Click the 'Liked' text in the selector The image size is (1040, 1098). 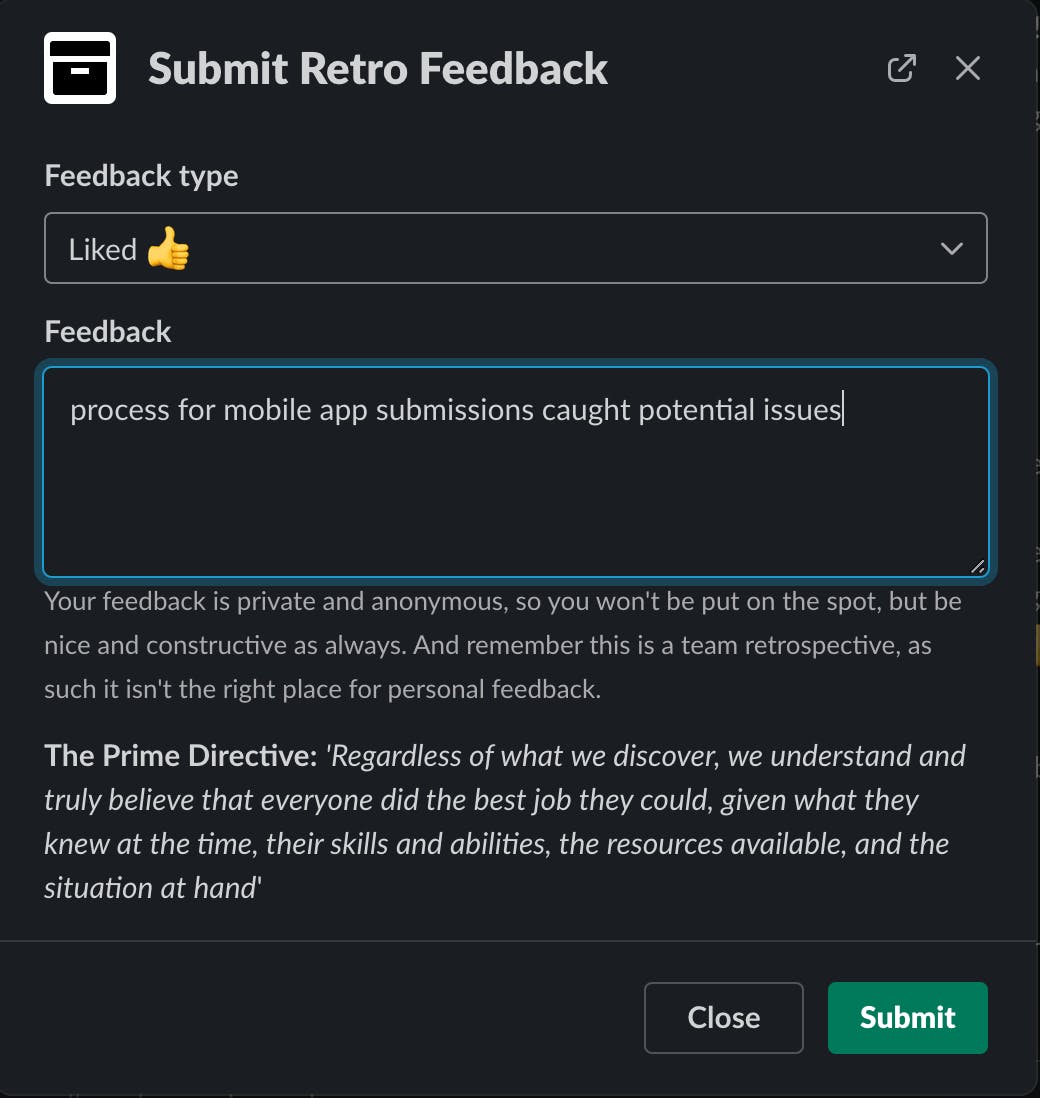coord(102,249)
